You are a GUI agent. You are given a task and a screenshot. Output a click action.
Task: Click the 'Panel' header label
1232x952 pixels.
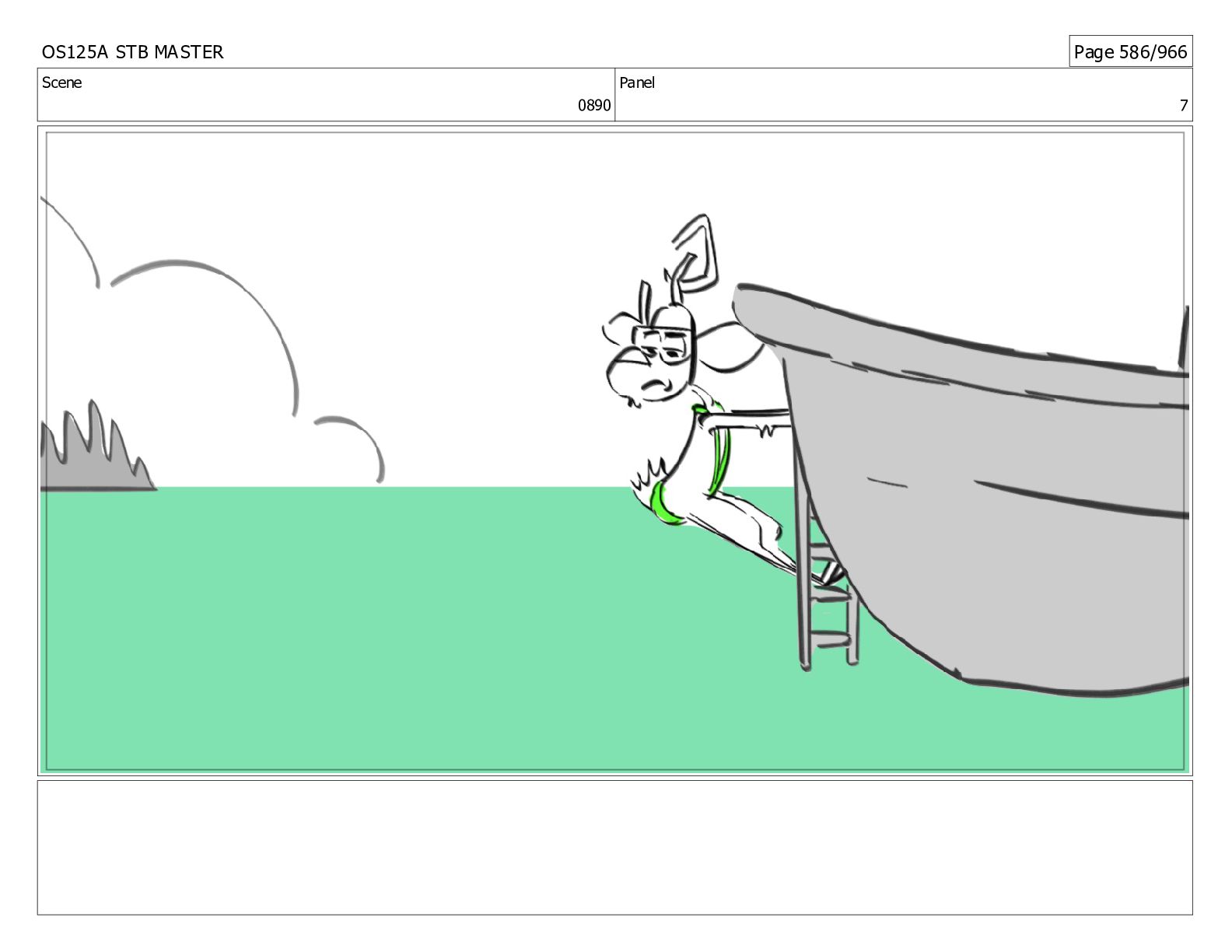(637, 82)
